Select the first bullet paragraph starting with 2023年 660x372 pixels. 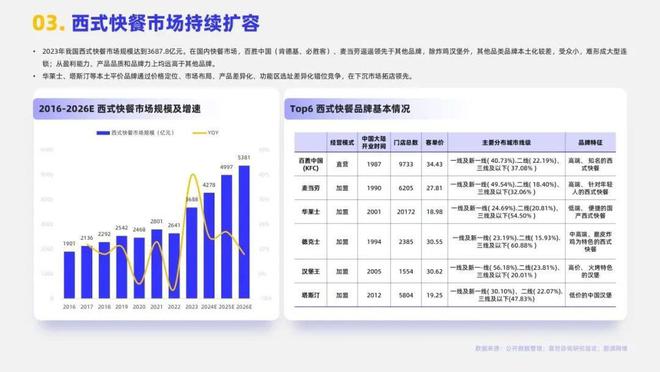tap(335, 58)
